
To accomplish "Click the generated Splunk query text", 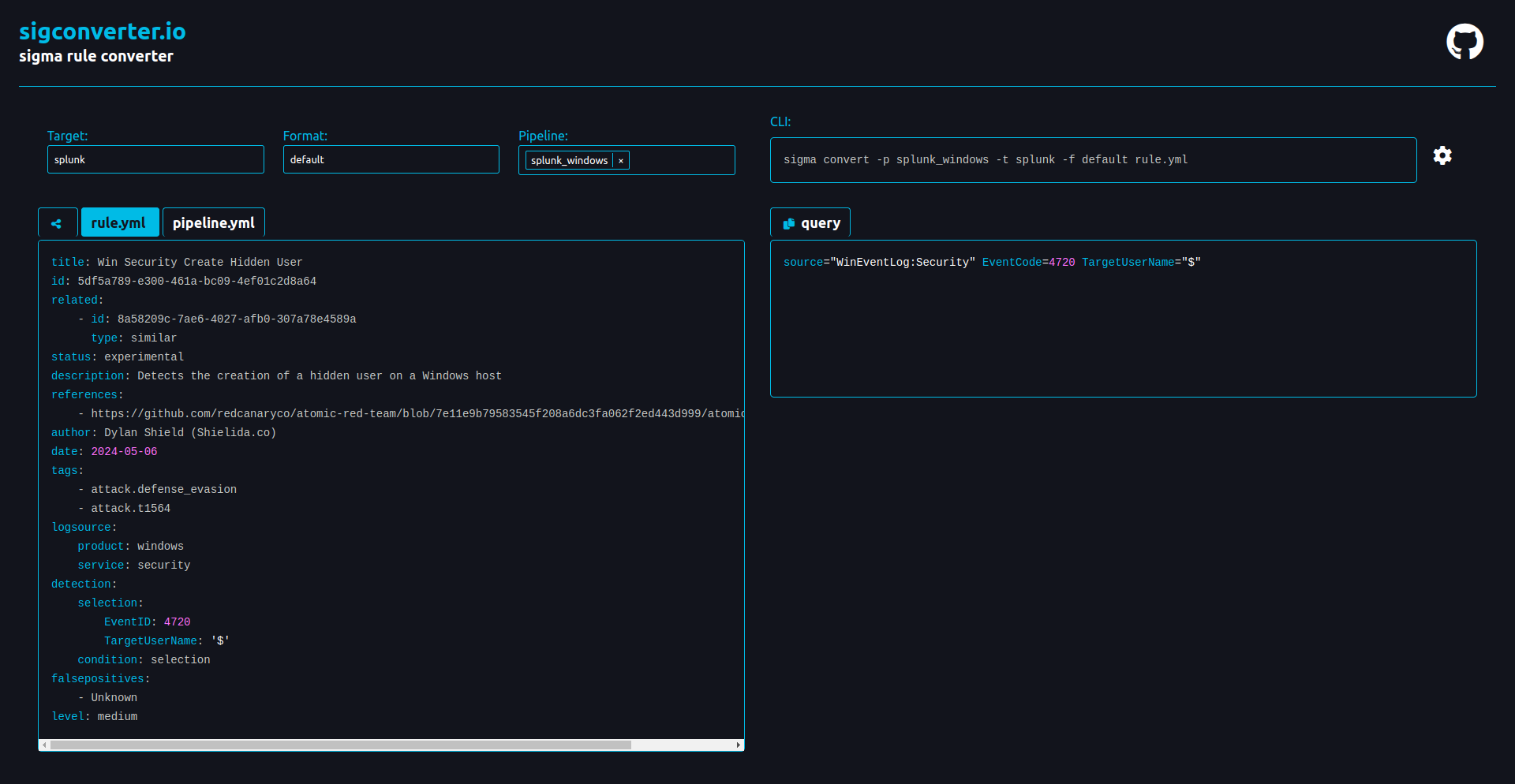I will pos(991,263).
